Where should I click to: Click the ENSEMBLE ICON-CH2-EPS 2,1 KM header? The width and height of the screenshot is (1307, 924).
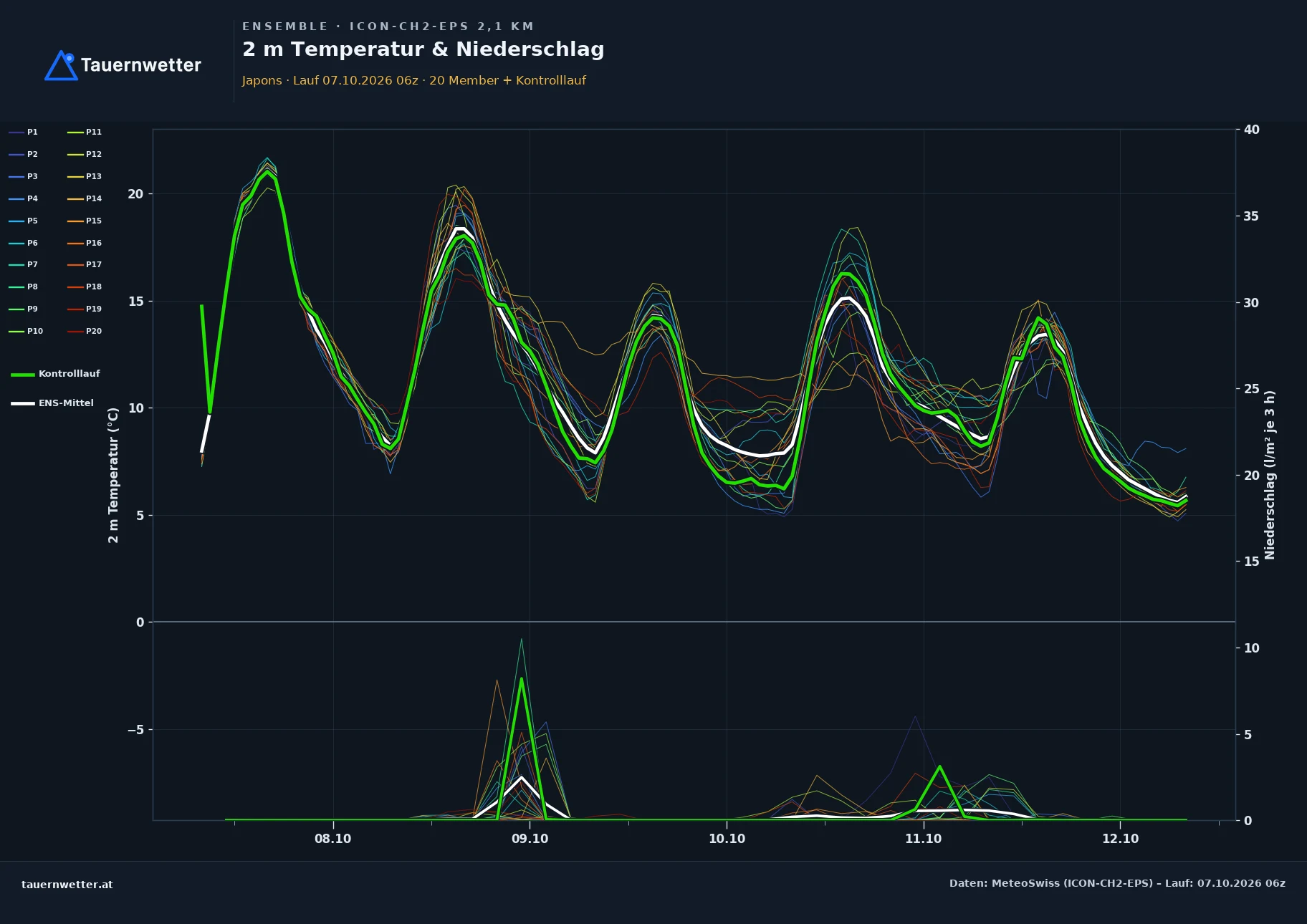(388, 27)
